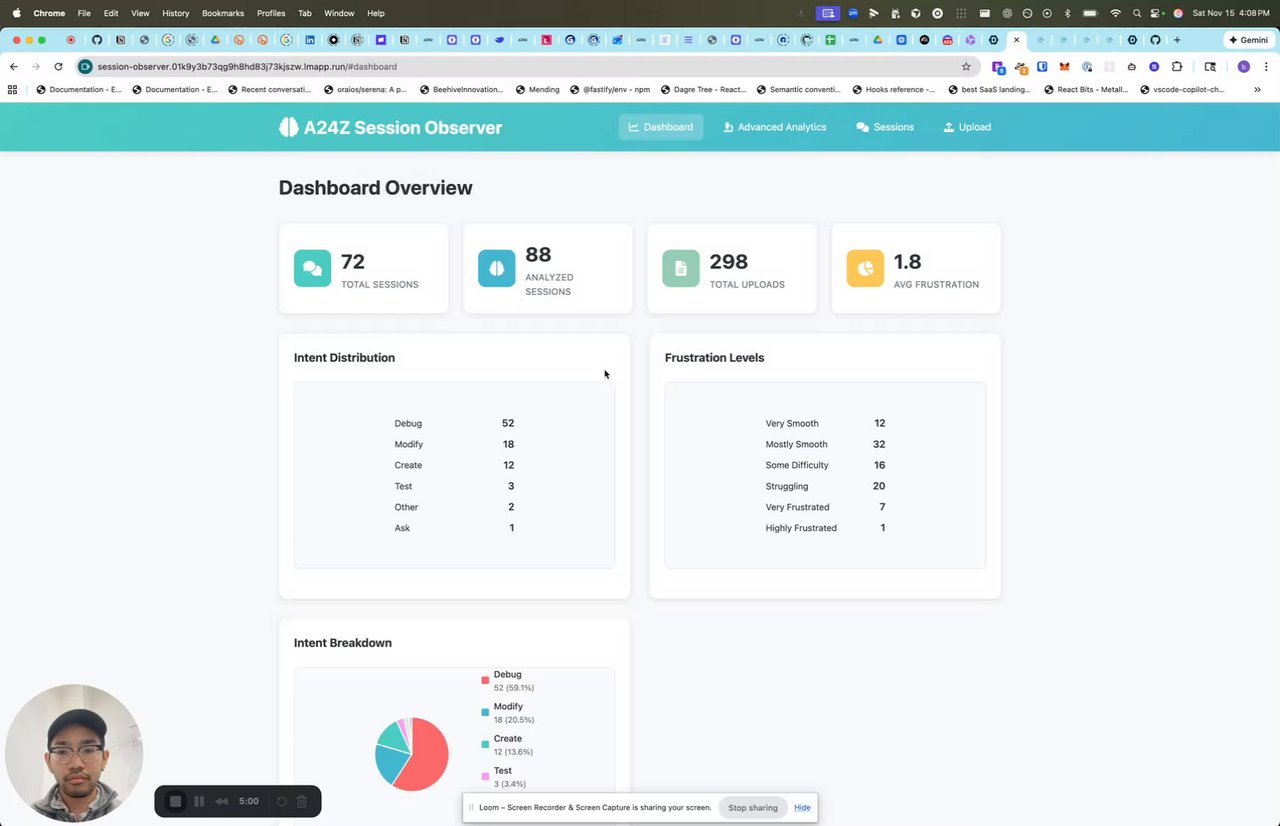This screenshot has width=1280, height=826.
Task: Bookmark this page with star icon
Action: tap(966, 66)
